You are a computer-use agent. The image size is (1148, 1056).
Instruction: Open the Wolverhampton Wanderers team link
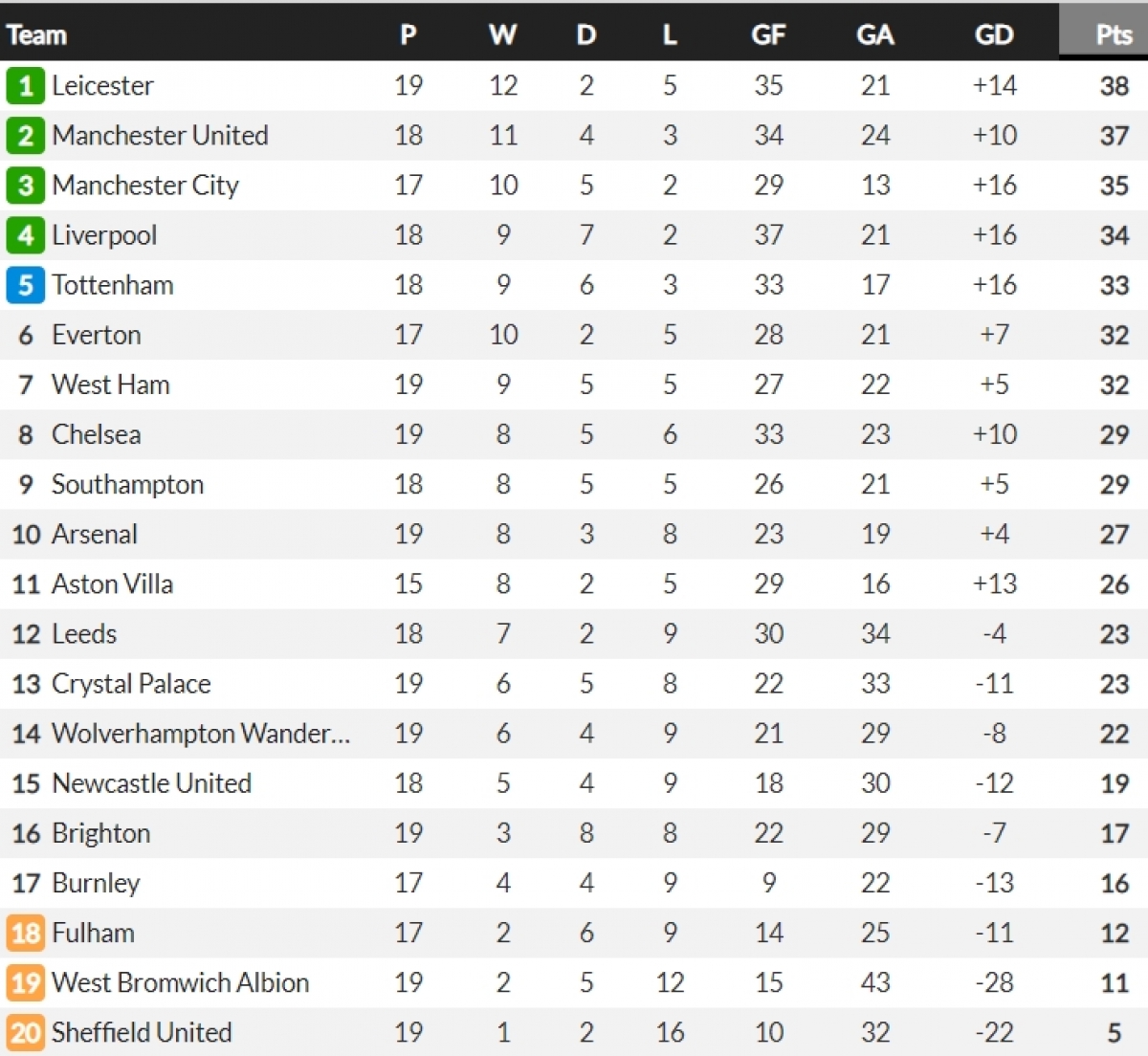click(x=201, y=734)
